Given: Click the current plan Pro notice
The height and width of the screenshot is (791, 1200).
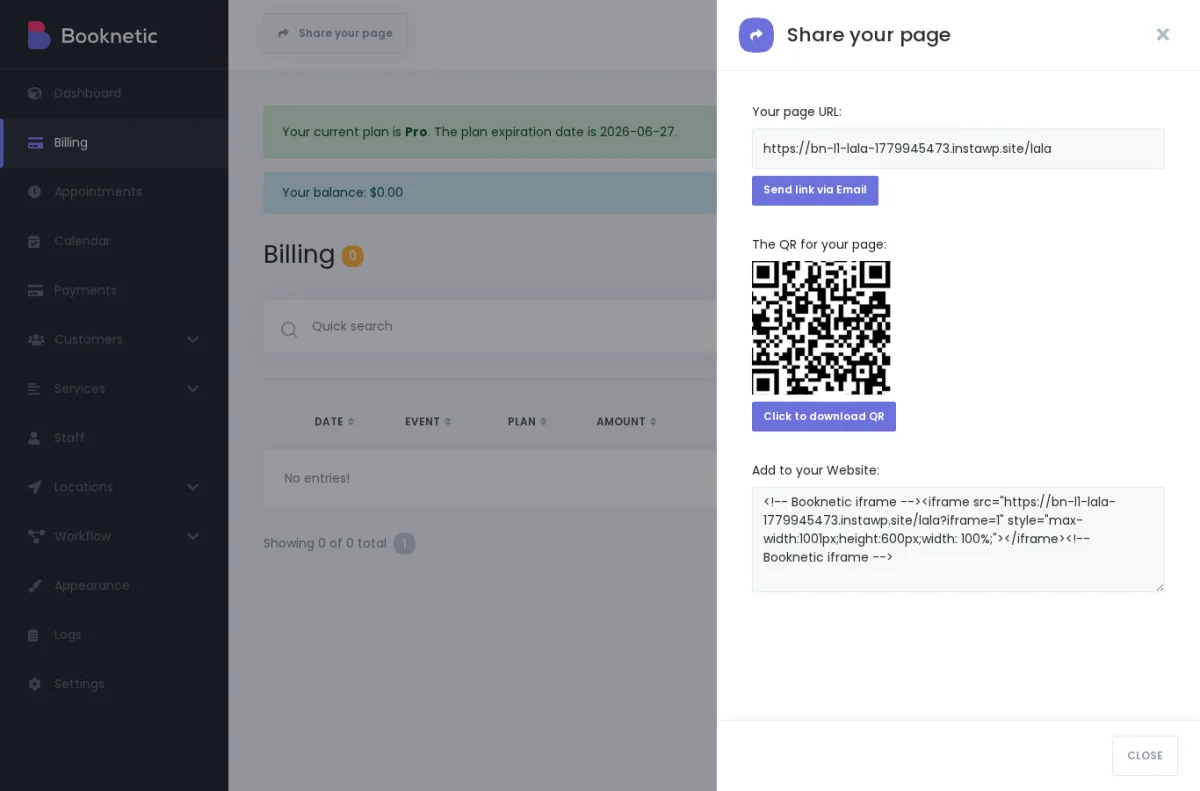Looking at the screenshot, I should [490, 132].
